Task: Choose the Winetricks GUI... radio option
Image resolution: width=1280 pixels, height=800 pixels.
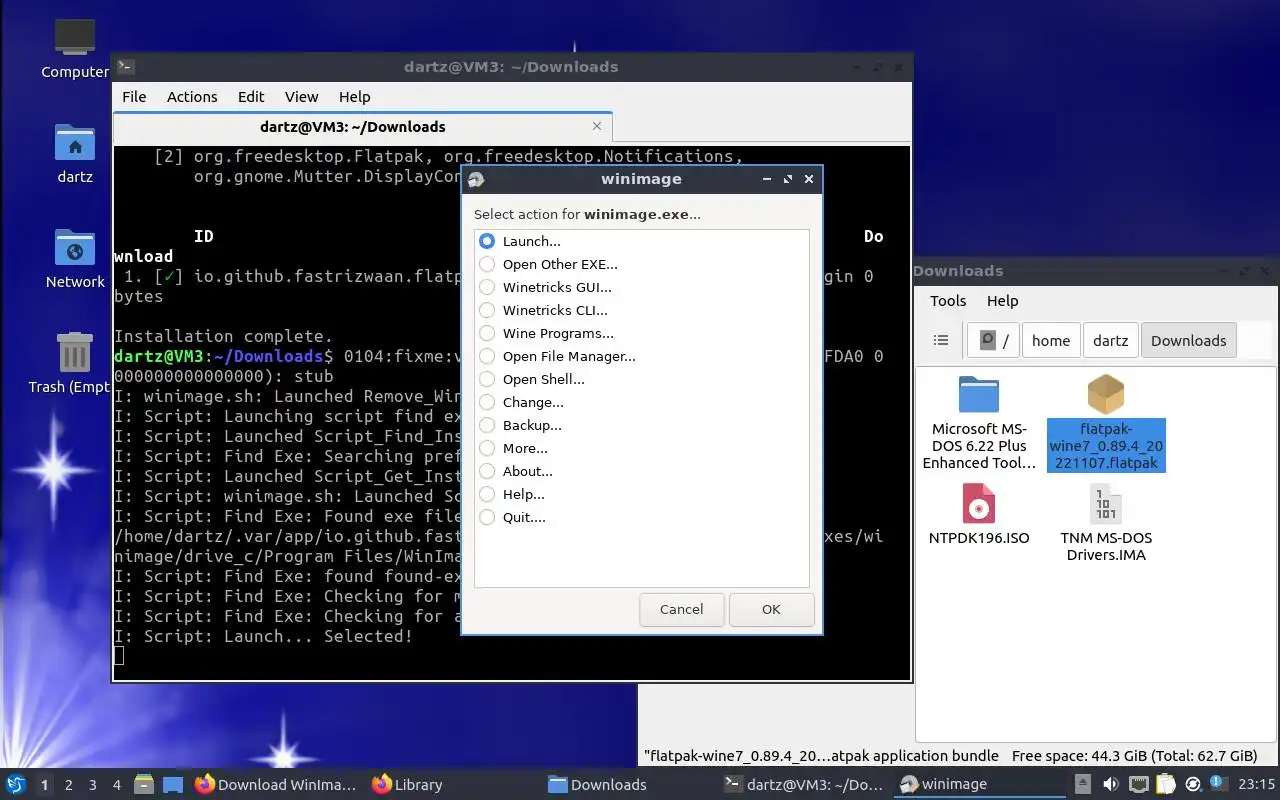Action: pyautogui.click(x=487, y=287)
